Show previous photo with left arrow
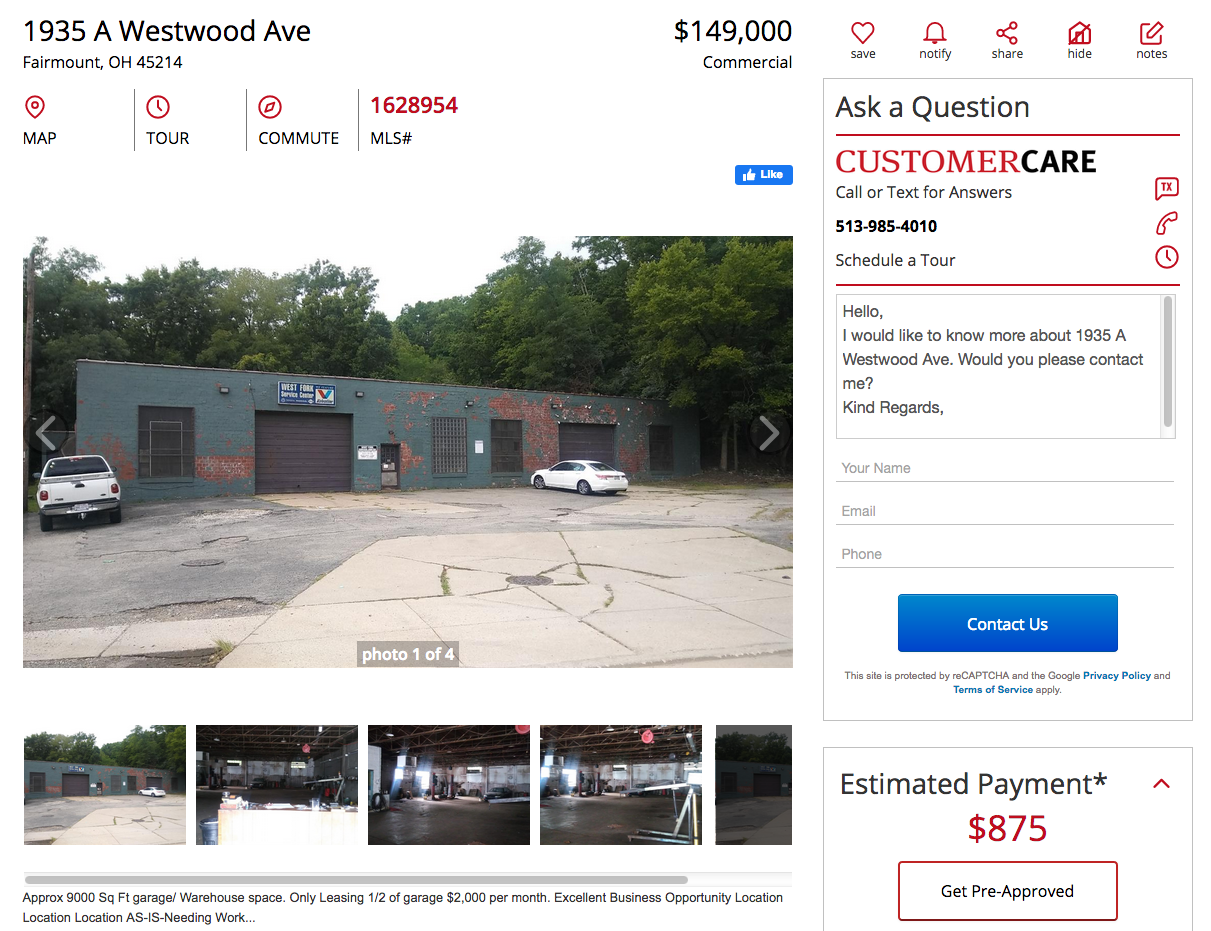The width and height of the screenshot is (1211, 931). click(46, 433)
